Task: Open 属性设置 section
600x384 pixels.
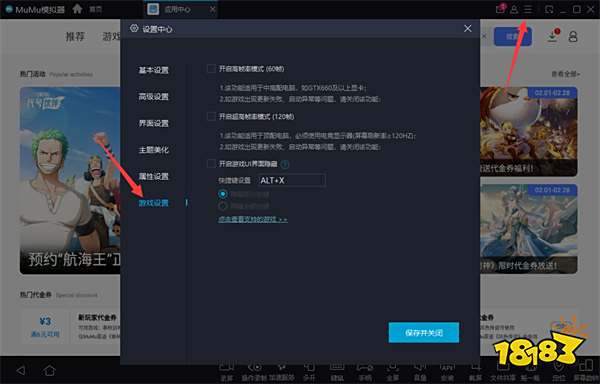Action: click(x=153, y=176)
